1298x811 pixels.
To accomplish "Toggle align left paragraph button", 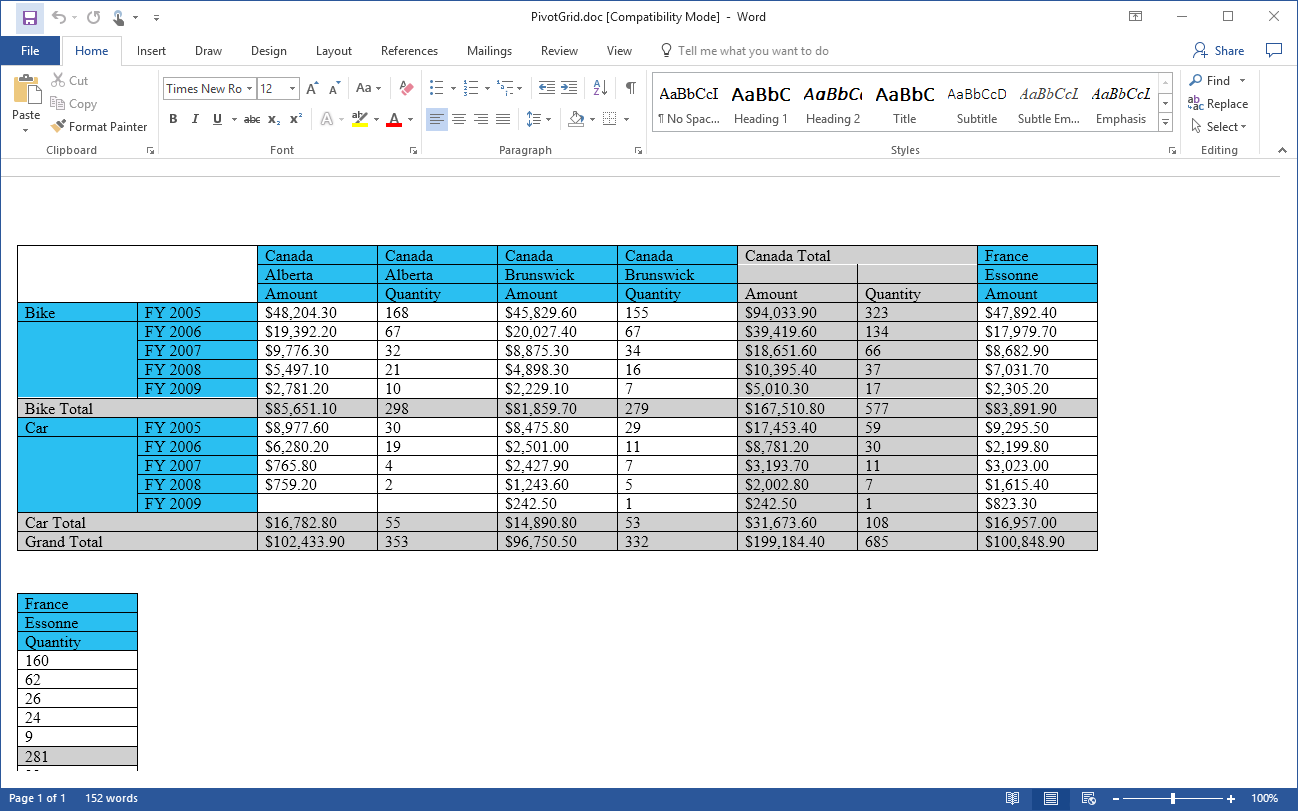I will 437,119.
